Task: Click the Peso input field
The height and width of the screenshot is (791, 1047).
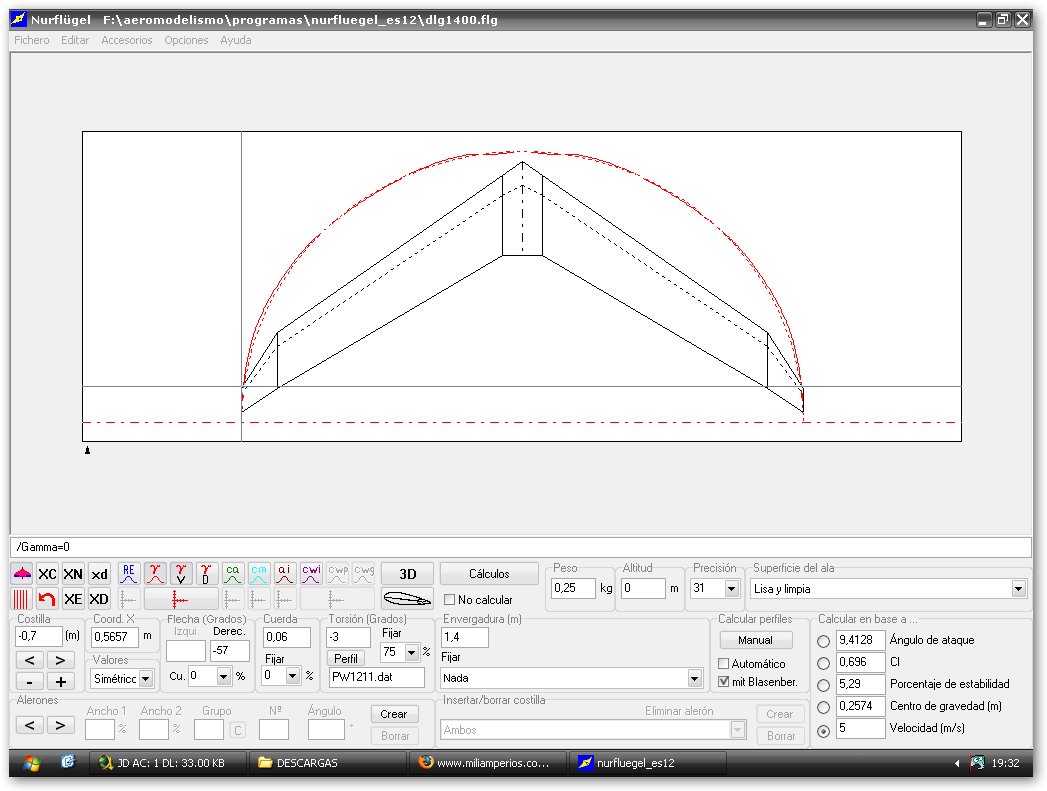Action: tap(573, 589)
